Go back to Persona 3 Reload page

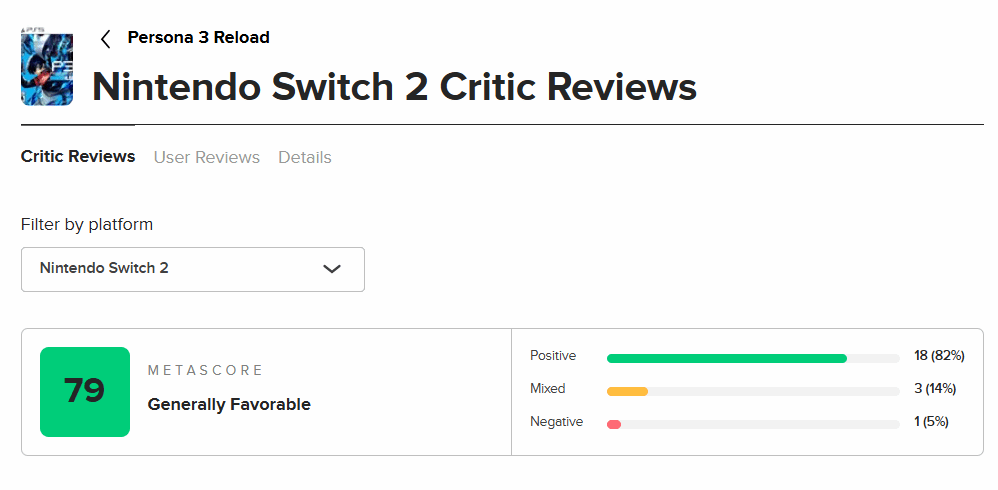pyautogui.click(x=198, y=38)
